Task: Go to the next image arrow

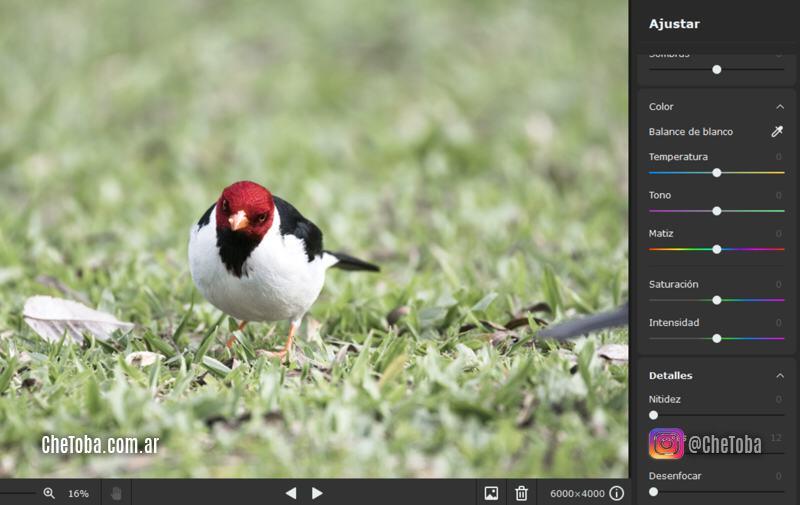Action: point(318,493)
